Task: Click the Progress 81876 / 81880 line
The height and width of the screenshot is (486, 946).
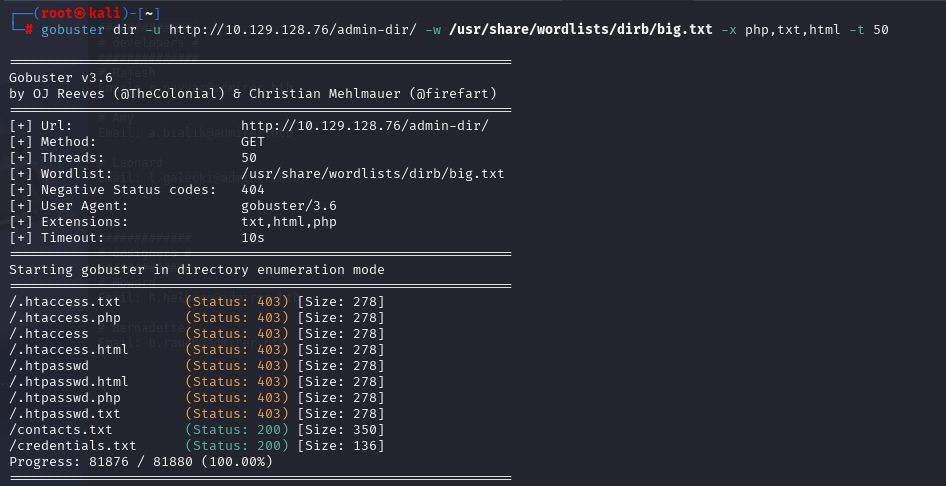Action: pyautogui.click(x=141, y=462)
